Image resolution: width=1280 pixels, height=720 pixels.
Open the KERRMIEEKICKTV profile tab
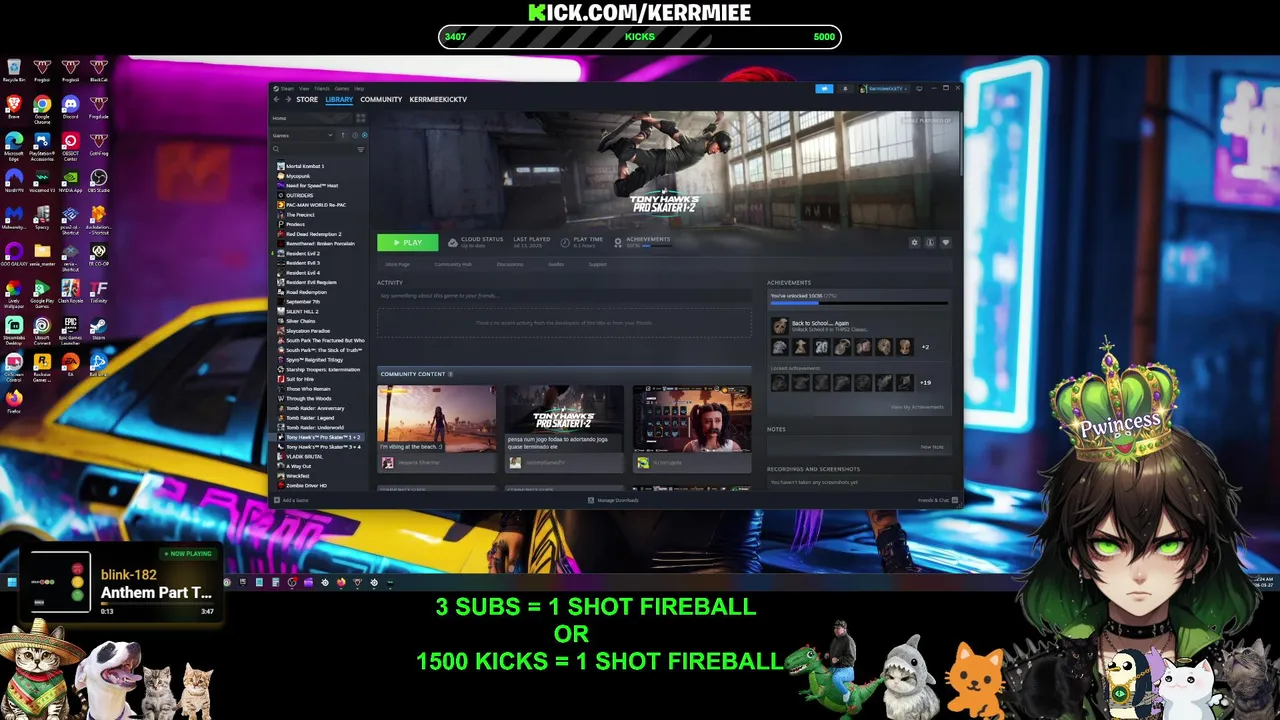(438, 99)
